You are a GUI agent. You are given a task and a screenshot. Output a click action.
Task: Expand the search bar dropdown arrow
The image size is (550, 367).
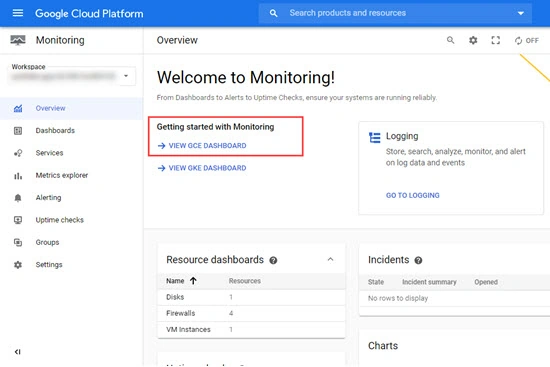click(521, 13)
